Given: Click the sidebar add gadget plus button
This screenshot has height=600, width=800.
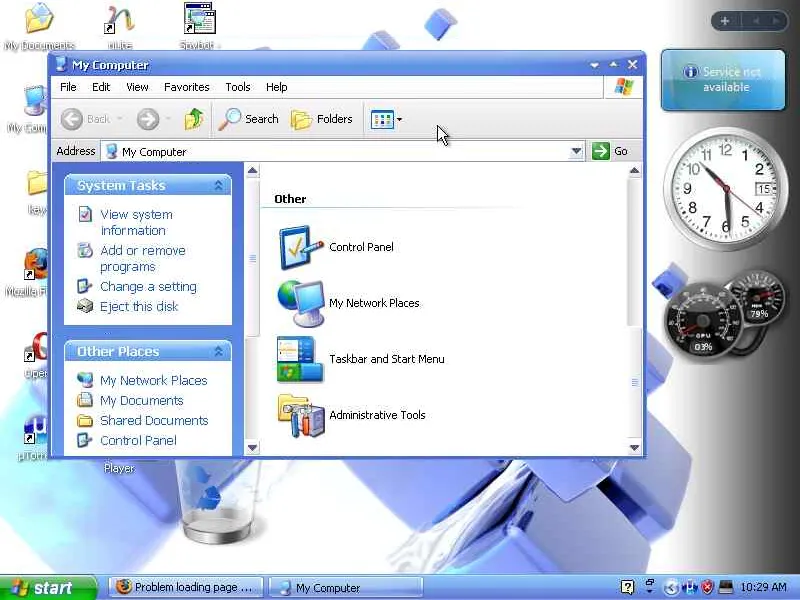Looking at the screenshot, I should point(725,21).
